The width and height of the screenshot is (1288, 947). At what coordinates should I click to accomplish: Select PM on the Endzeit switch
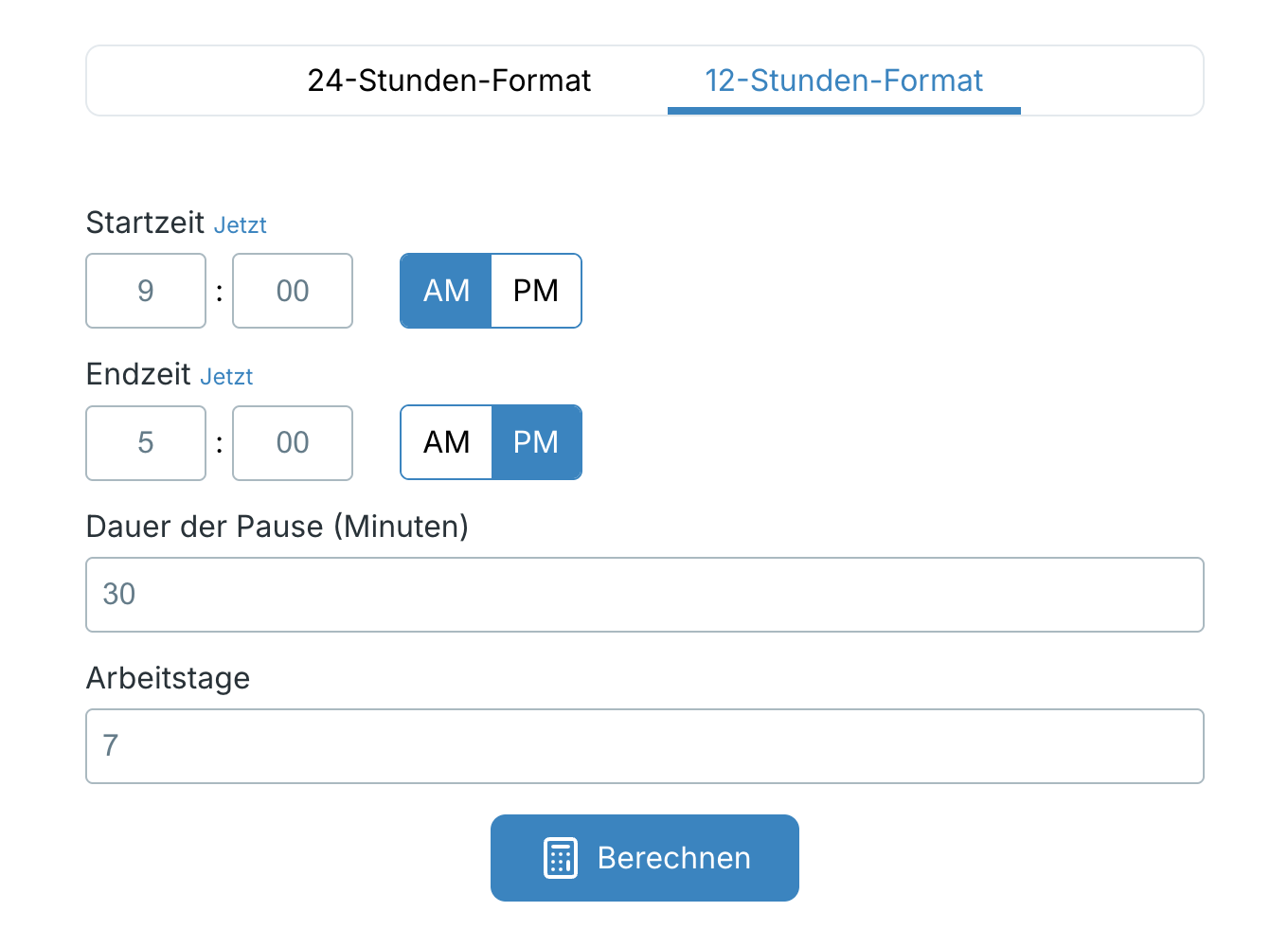tap(536, 442)
